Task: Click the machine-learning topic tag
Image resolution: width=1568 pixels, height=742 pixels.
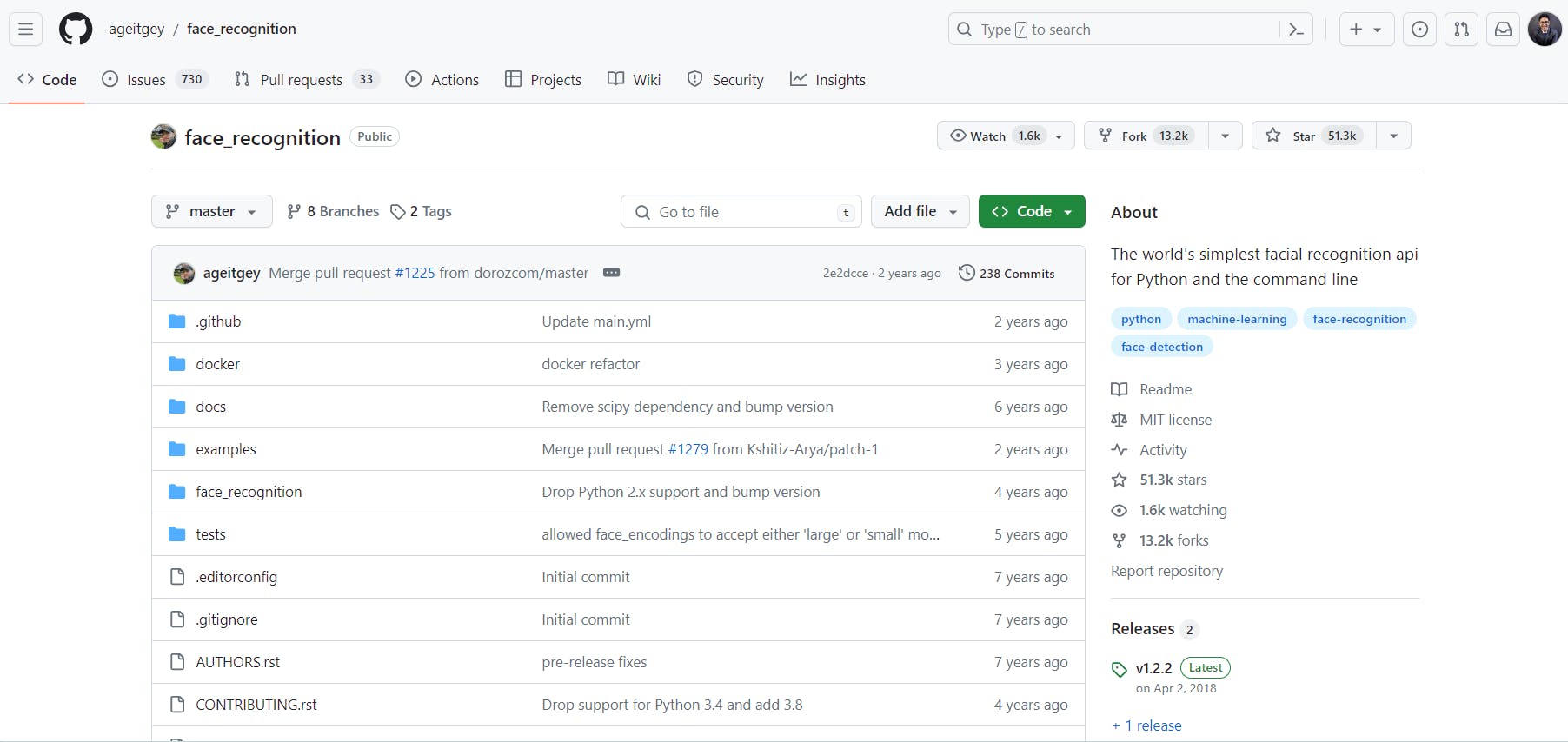Action: tap(1237, 319)
